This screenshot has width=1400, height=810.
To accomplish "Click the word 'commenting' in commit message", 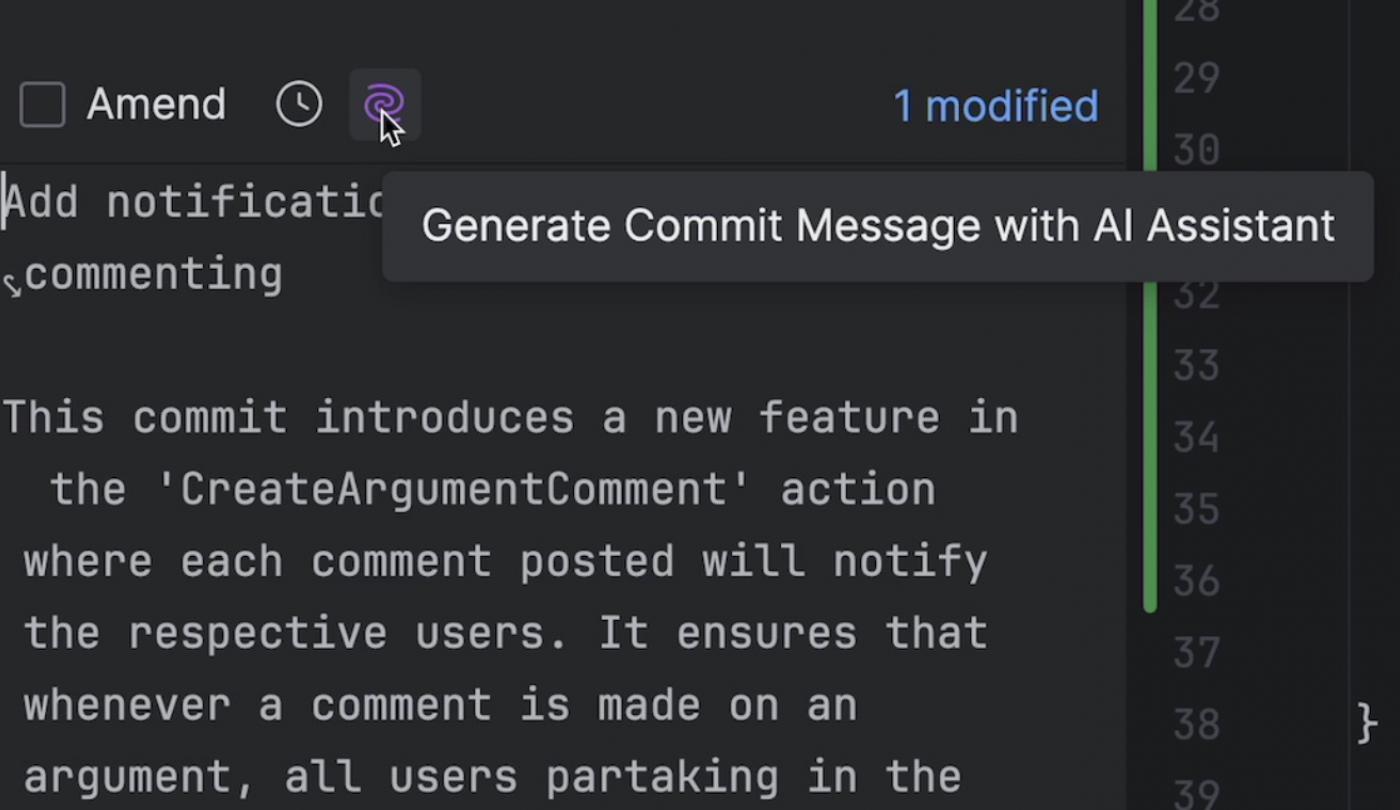I will 153,274.
